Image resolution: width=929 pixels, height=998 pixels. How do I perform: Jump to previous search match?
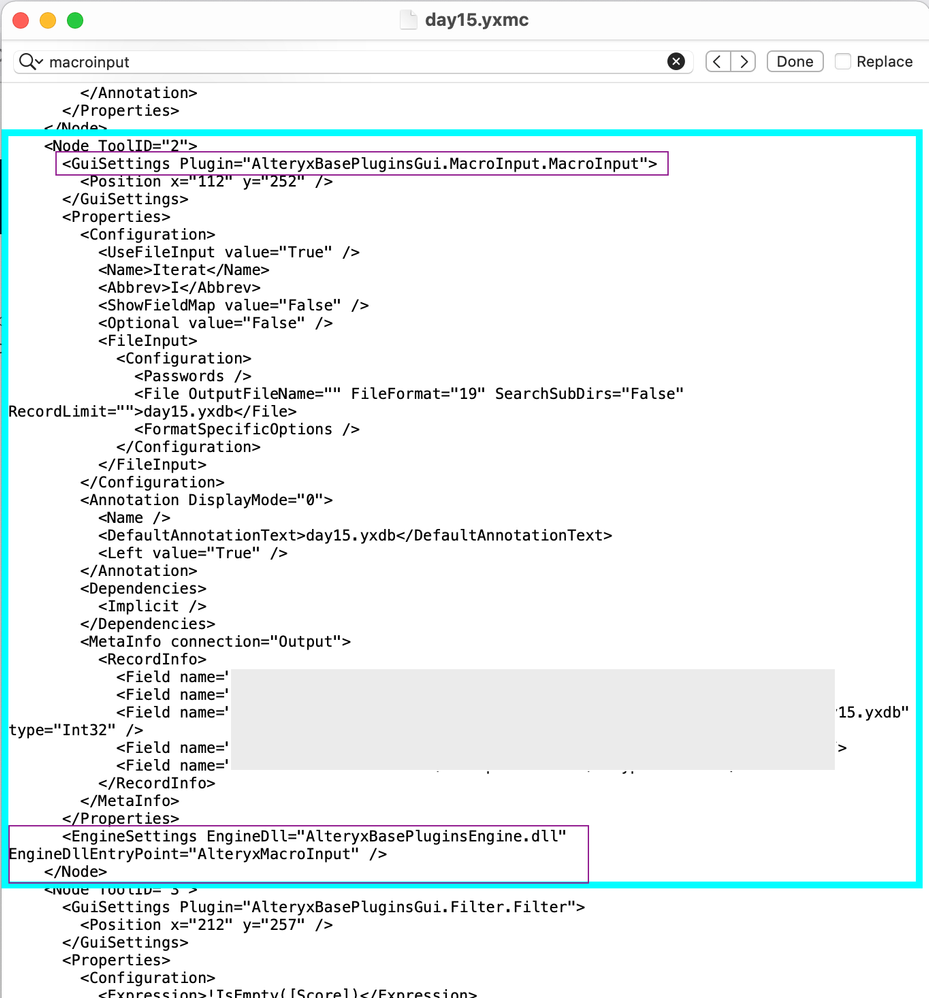(x=717, y=61)
